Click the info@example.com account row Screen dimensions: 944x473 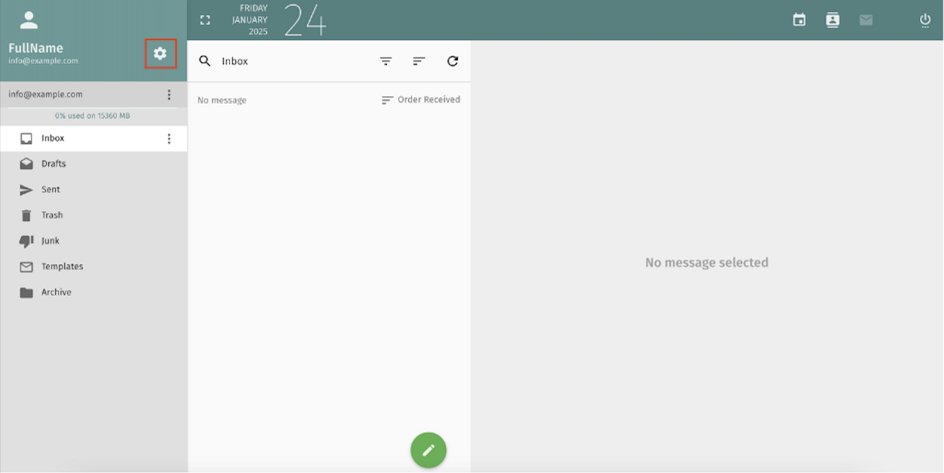tap(93, 94)
